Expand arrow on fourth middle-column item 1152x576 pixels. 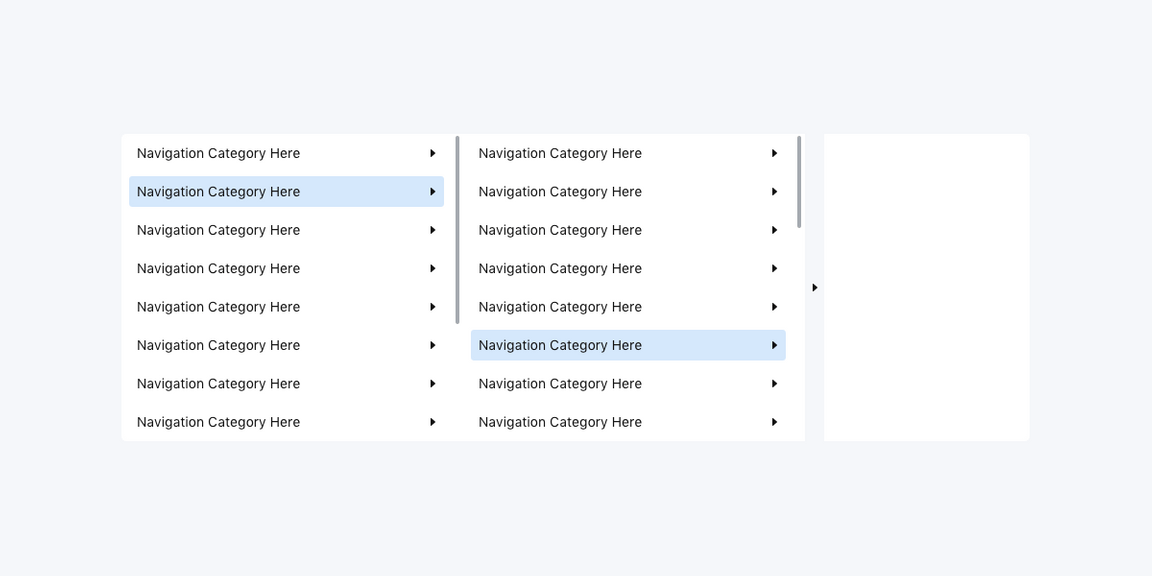pyautogui.click(x=774, y=269)
